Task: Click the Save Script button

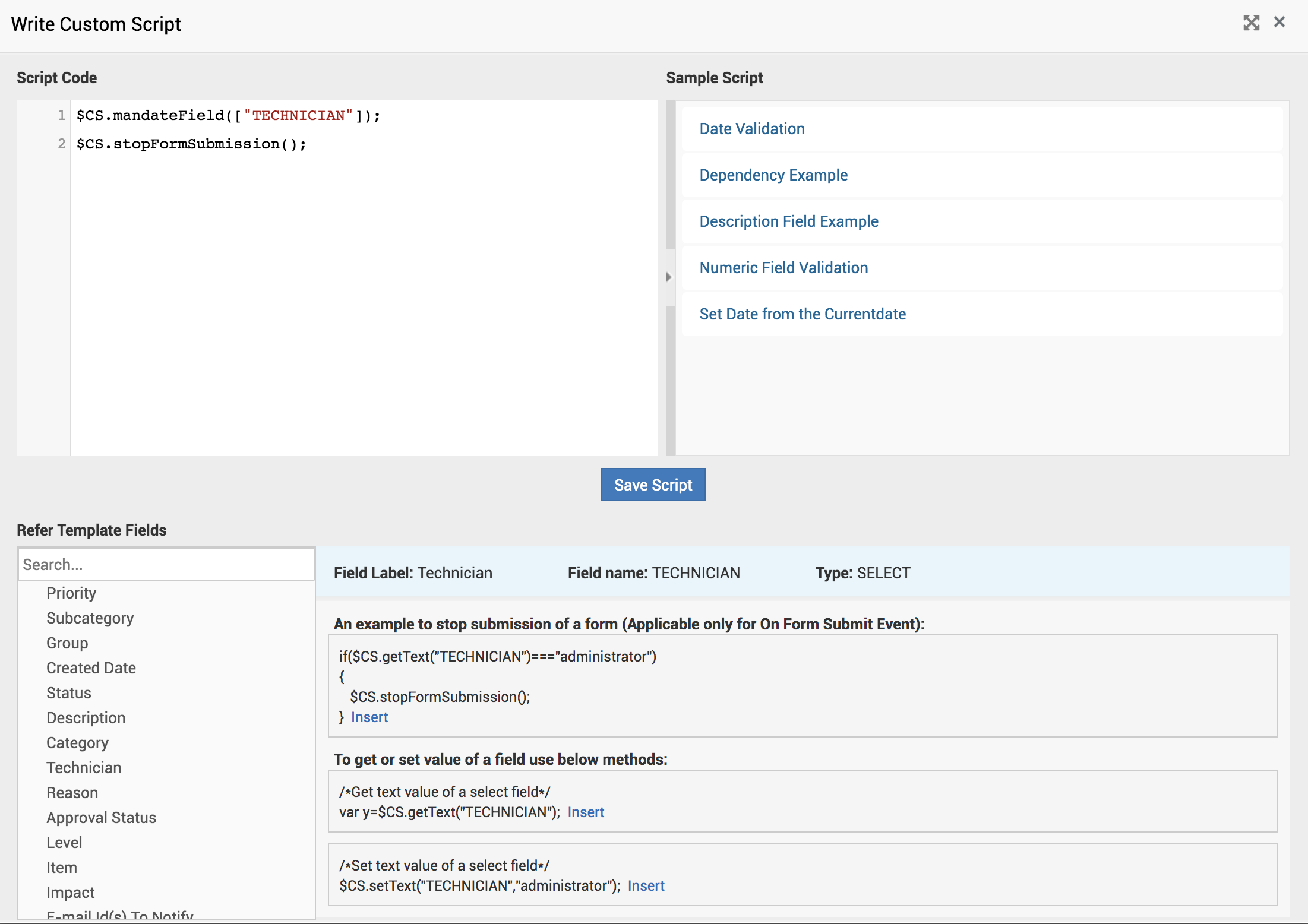Action: pos(653,485)
